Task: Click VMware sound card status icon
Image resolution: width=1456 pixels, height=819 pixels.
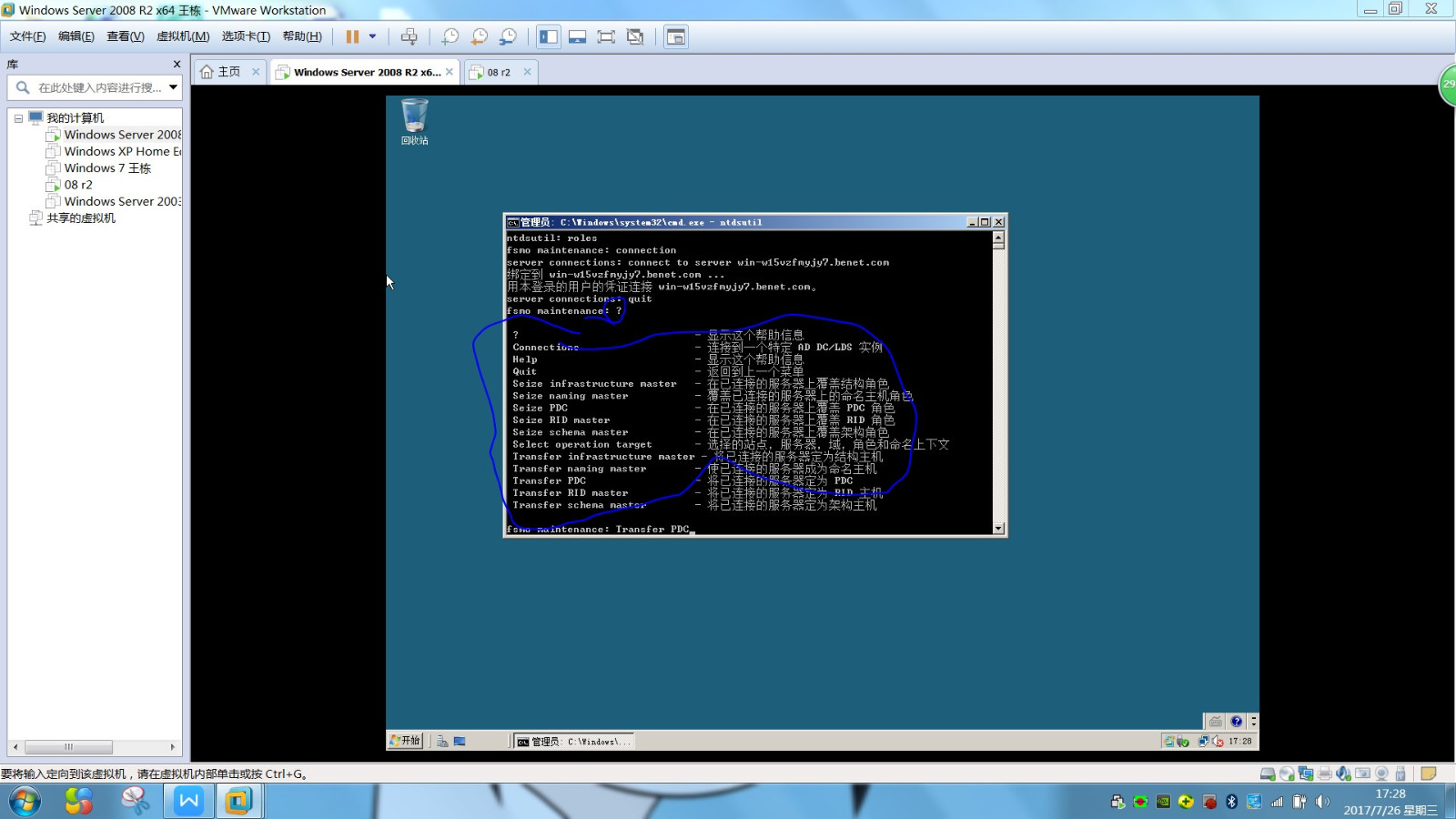Action: 1344,773
